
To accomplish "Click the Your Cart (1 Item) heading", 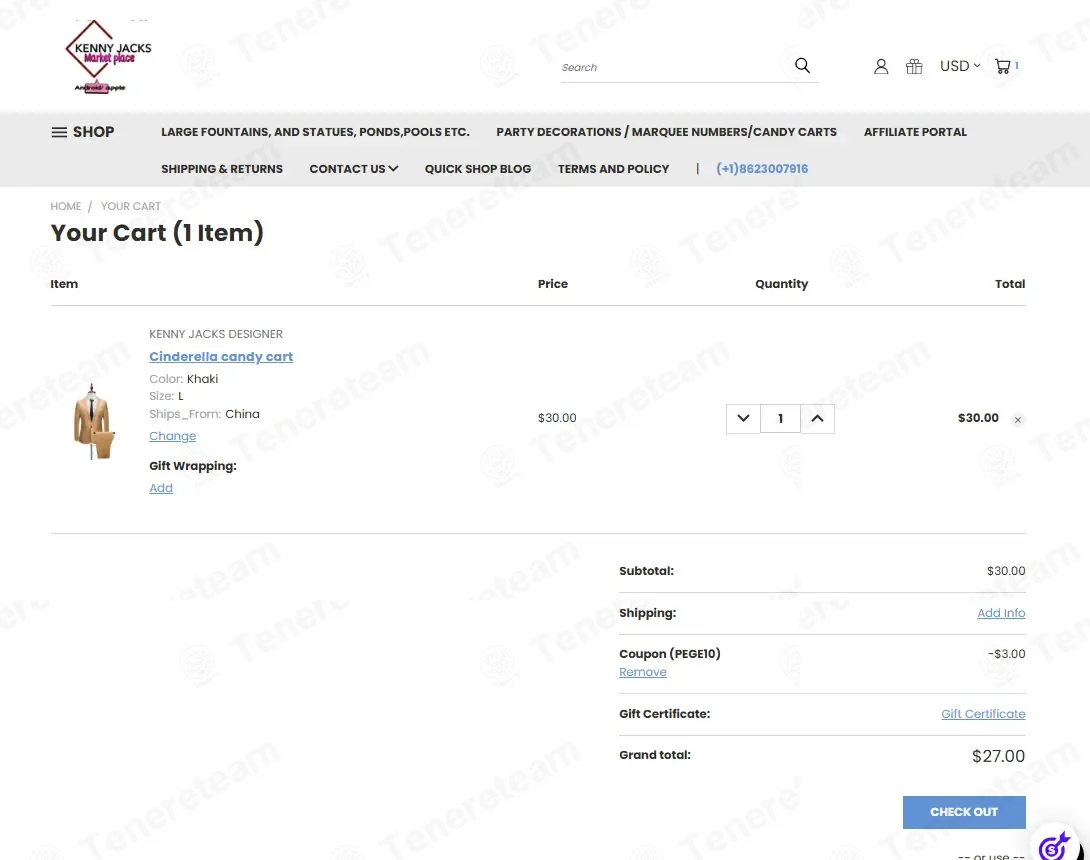I will [x=157, y=233].
